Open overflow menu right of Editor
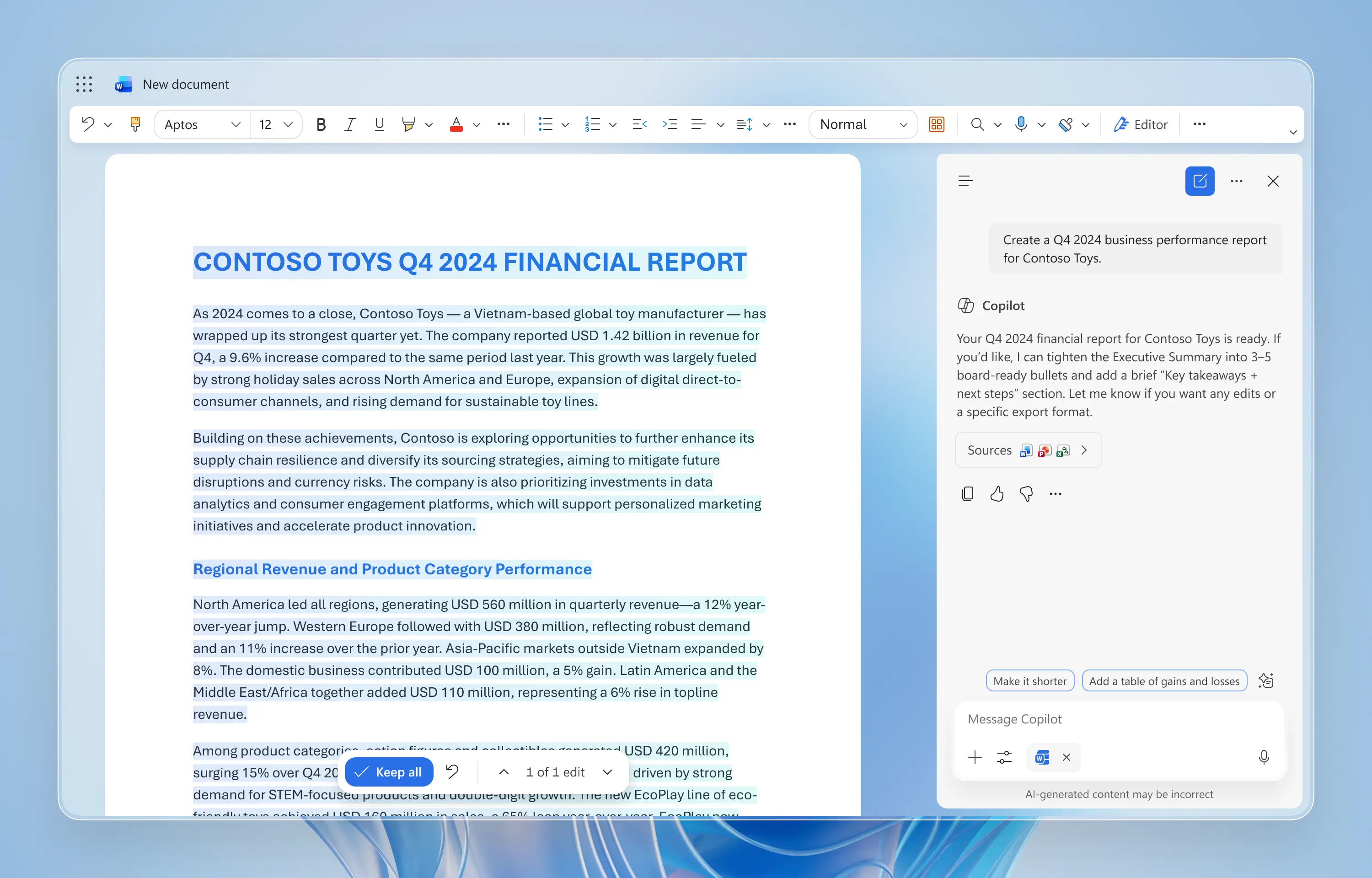The width and height of the screenshot is (1372, 878). (1199, 124)
